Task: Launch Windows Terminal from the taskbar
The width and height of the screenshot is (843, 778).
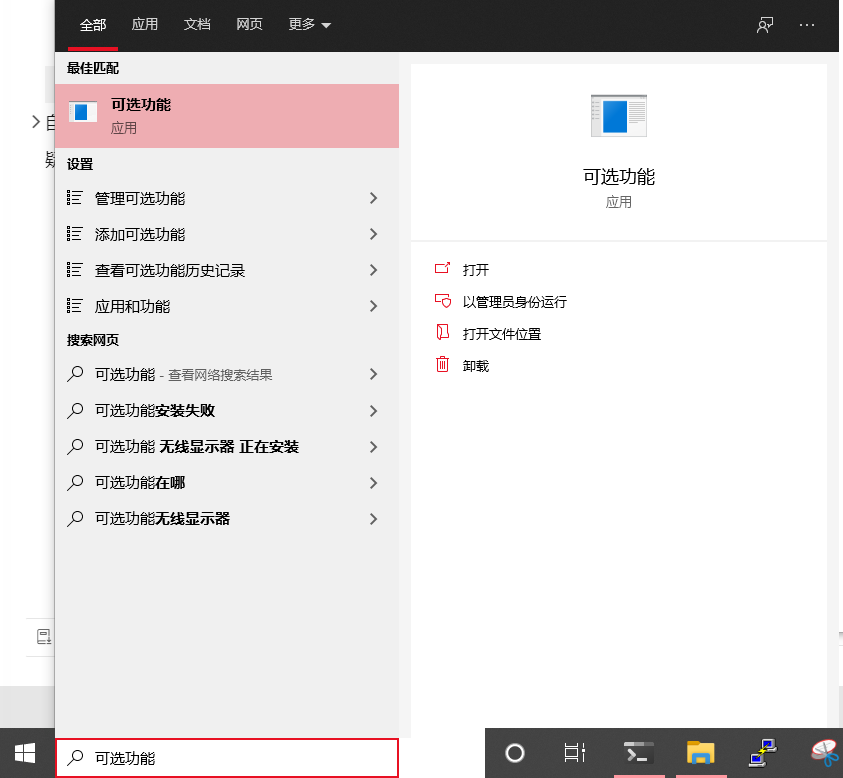Action: (x=637, y=752)
